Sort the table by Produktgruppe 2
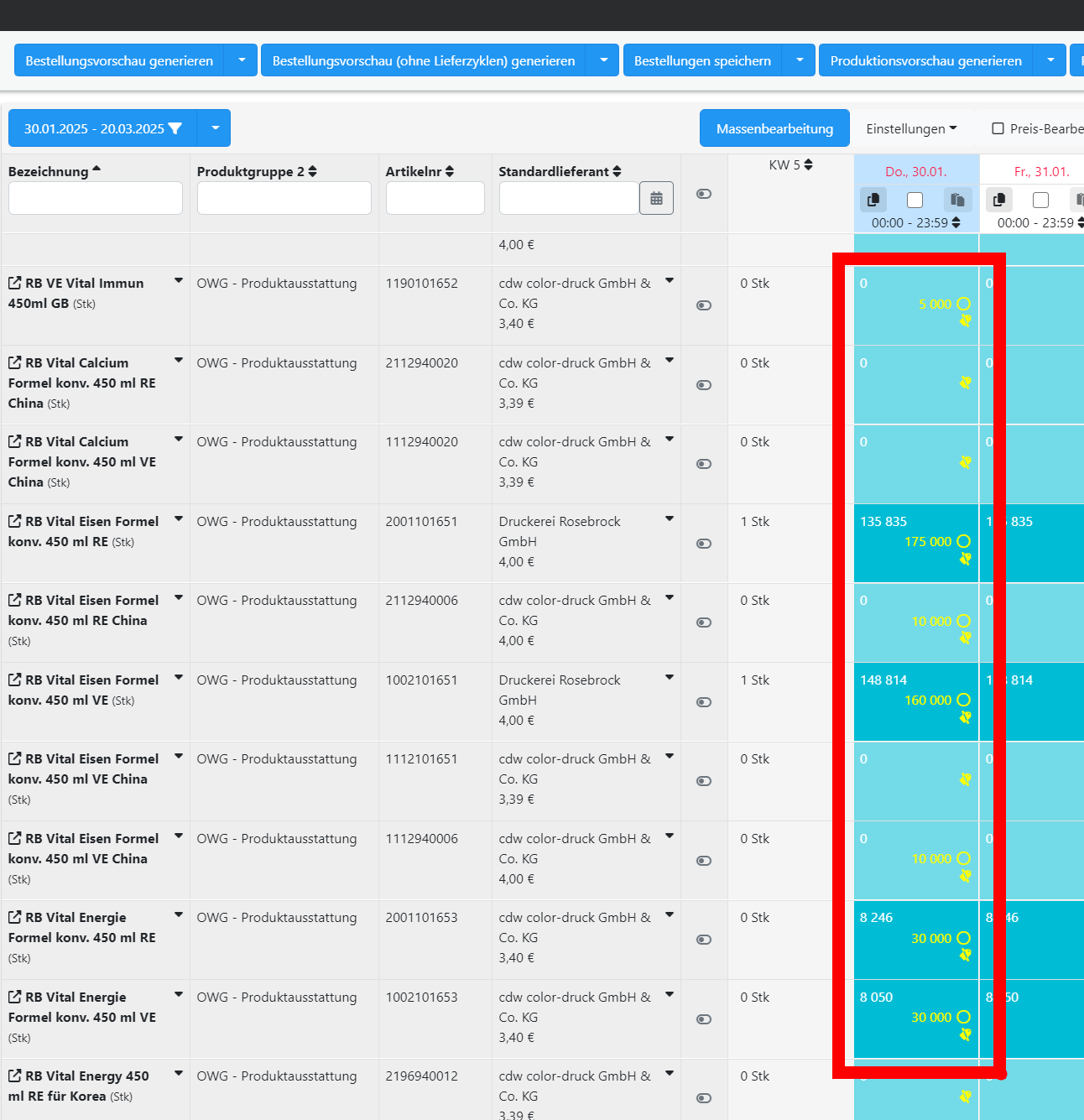 (312, 171)
